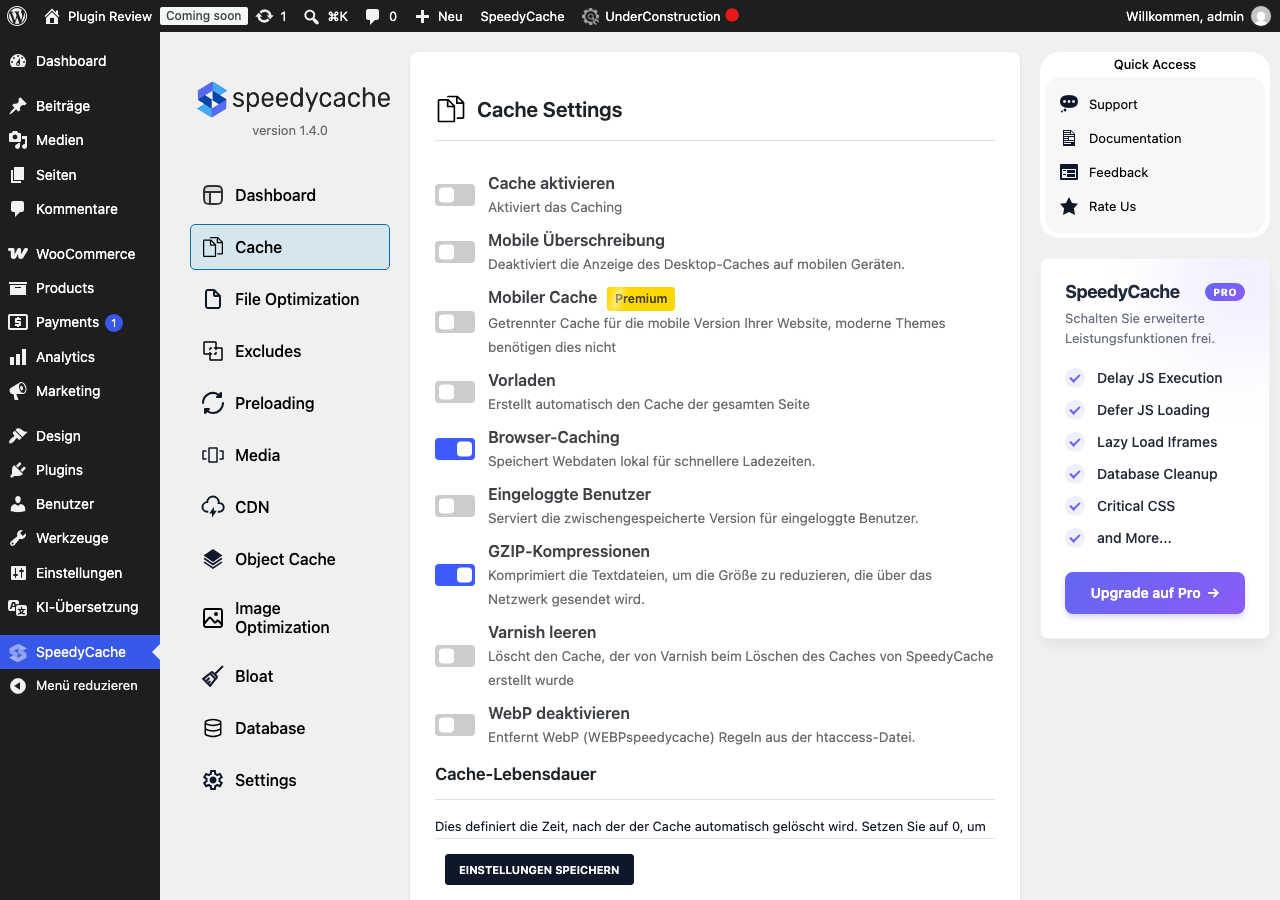This screenshot has width=1280, height=900.
Task: Click the File Optimization page icon
Action: (x=212, y=299)
